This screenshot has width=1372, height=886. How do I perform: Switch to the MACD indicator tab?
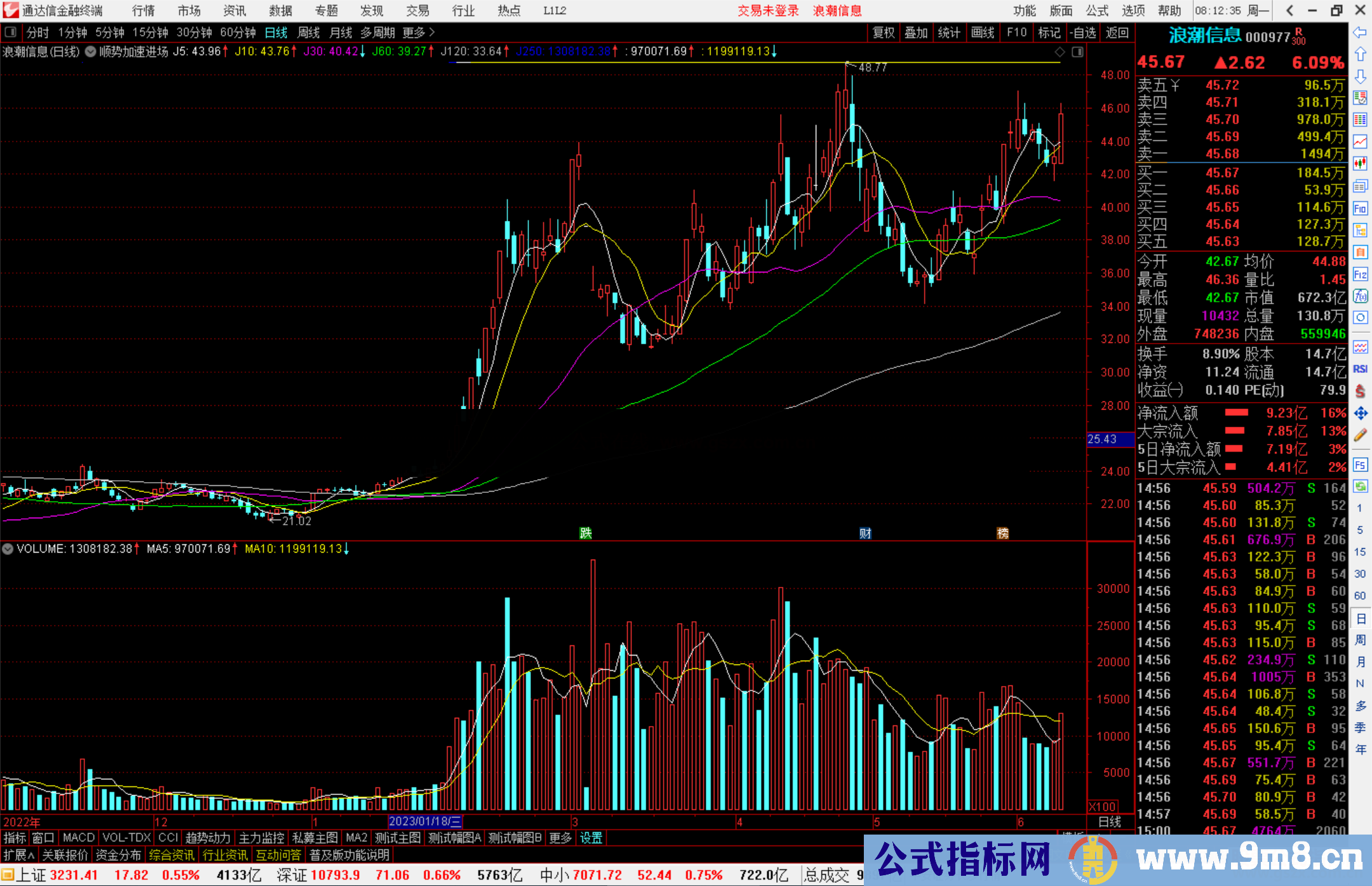(x=78, y=838)
